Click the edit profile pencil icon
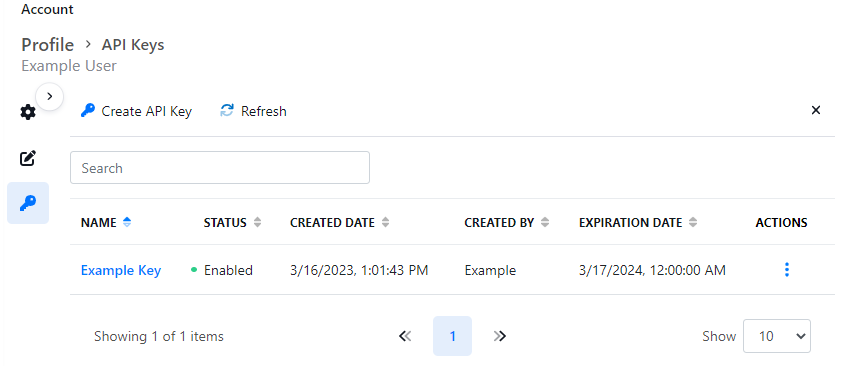845x366 pixels. (x=27, y=158)
